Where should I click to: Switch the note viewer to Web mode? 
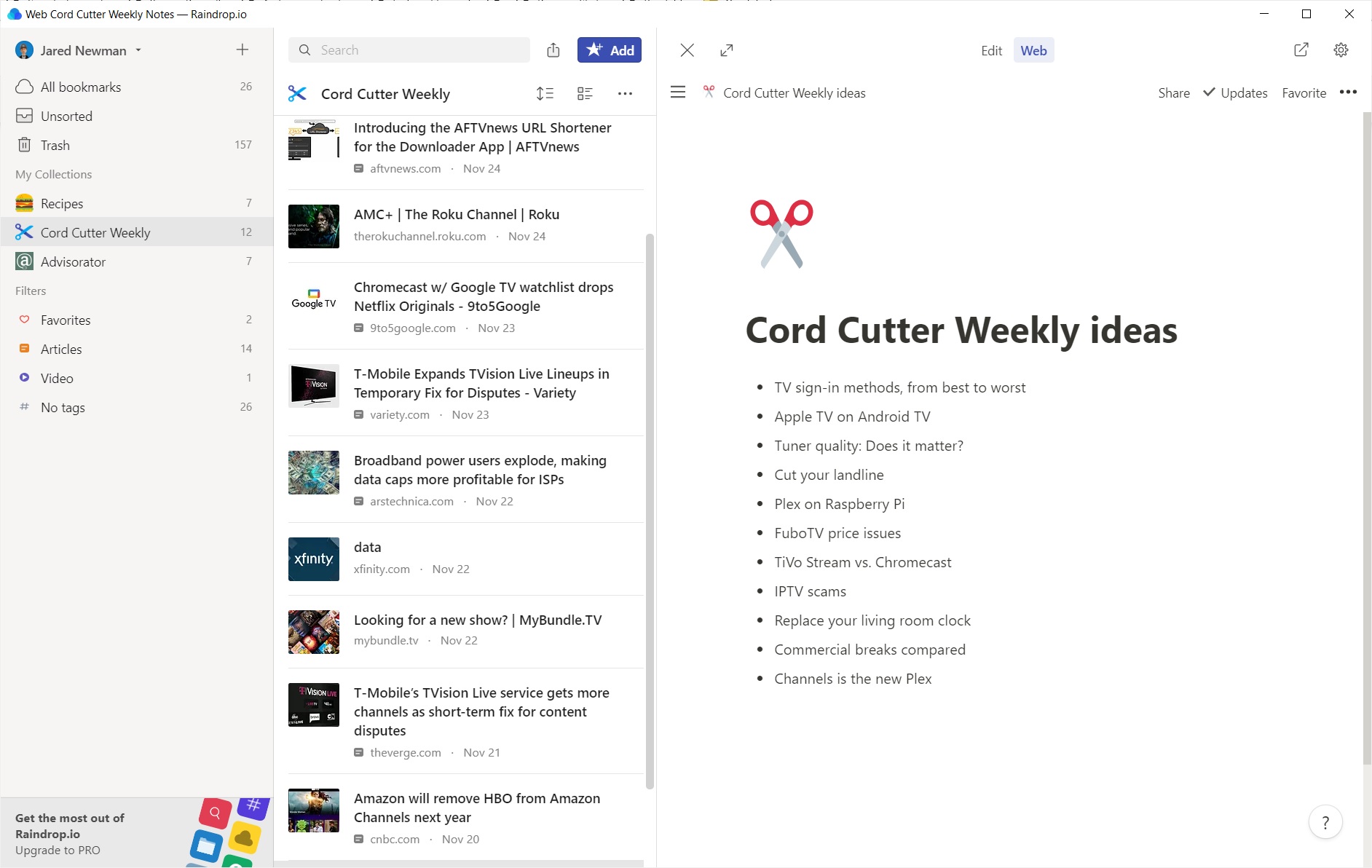(1033, 50)
